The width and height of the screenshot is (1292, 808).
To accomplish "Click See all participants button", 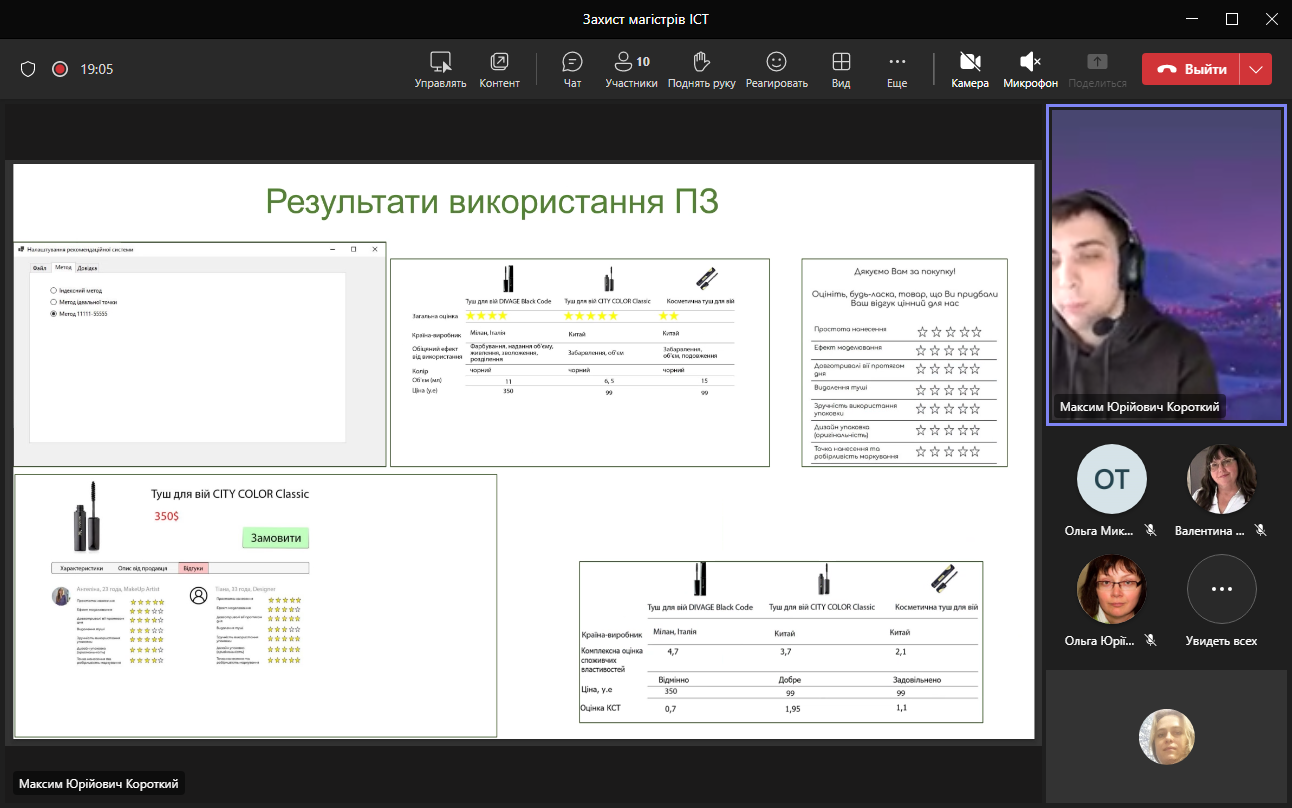I will point(1221,589).
